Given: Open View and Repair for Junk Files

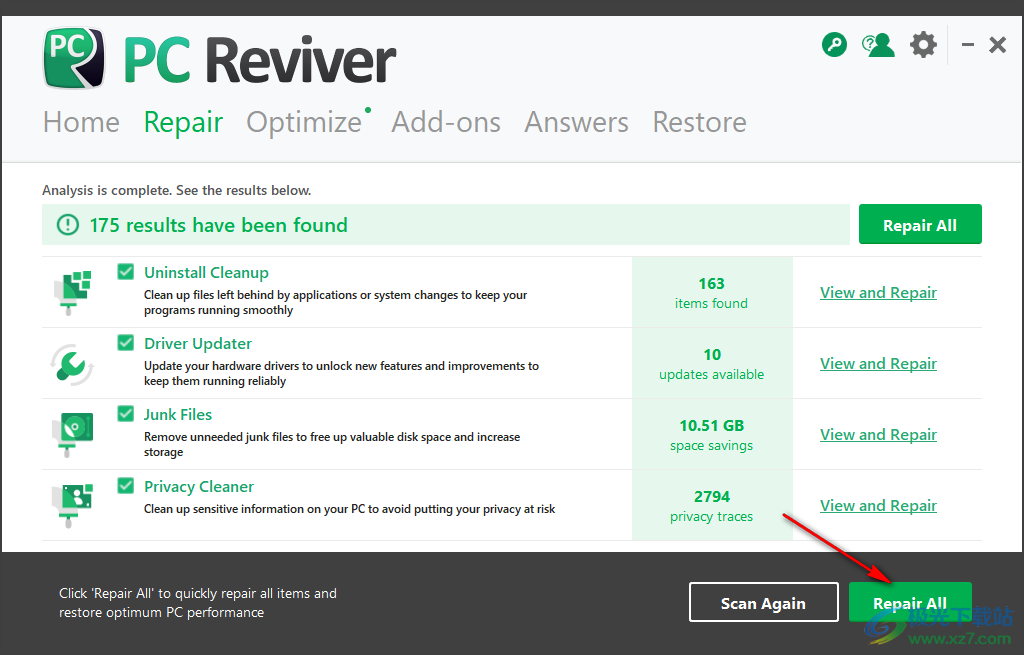Looking at the screenshot, I should pyautogui.click(x=878, y=435).
